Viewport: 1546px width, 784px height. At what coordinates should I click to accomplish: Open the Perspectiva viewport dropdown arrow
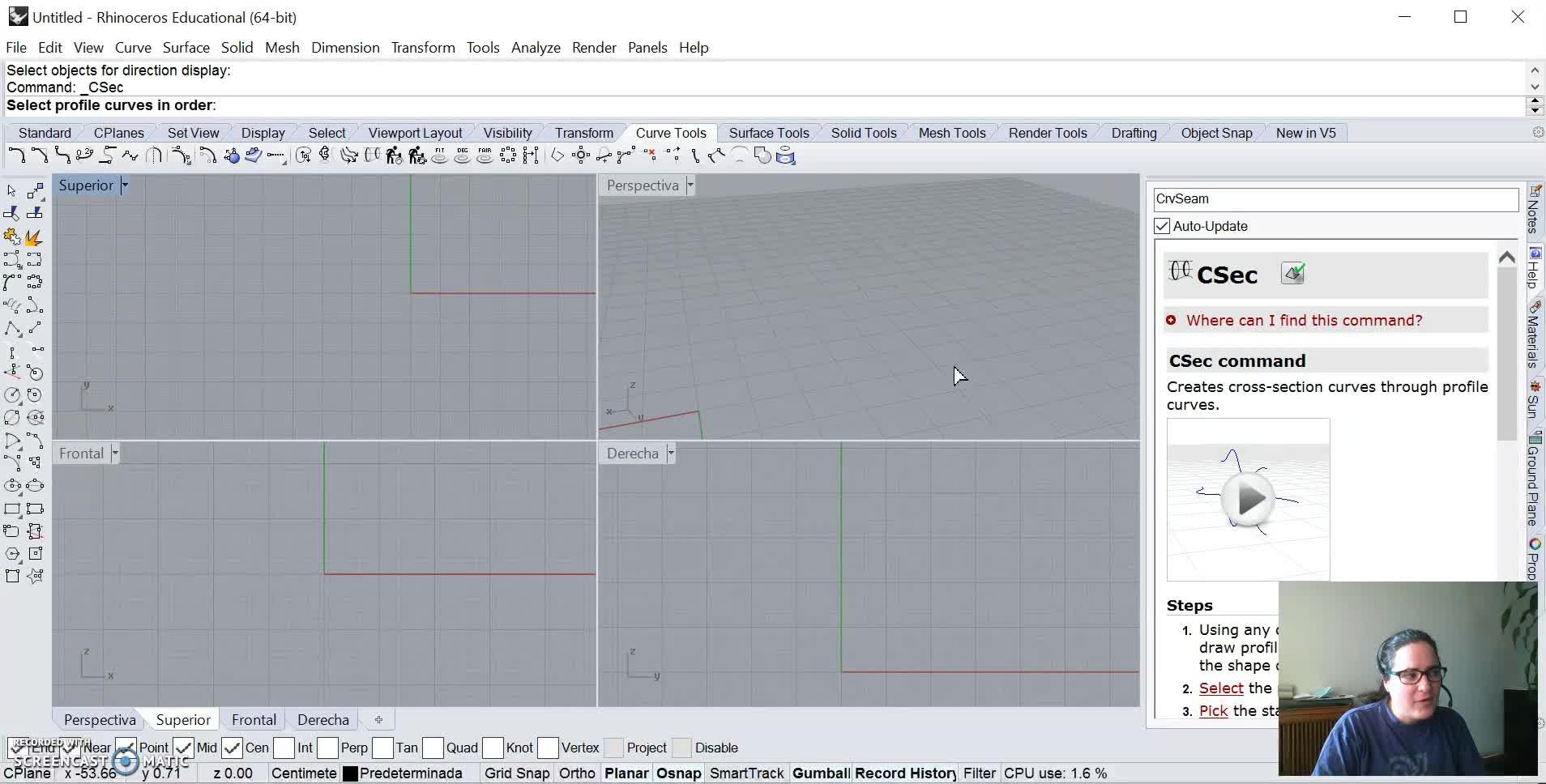click(x=690, y=185)
